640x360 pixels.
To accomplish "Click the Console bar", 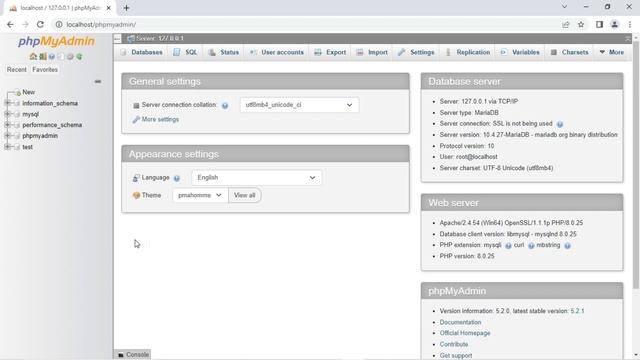I will [x=133, y=355].
